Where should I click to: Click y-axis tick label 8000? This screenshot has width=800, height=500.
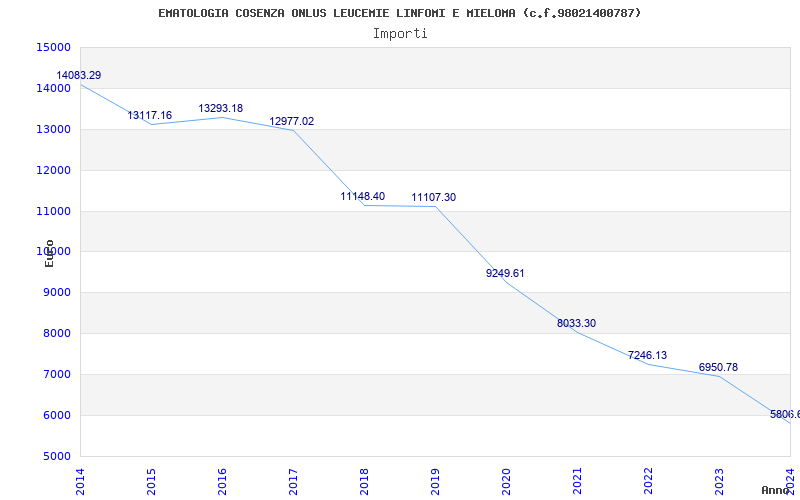point(57,334)
